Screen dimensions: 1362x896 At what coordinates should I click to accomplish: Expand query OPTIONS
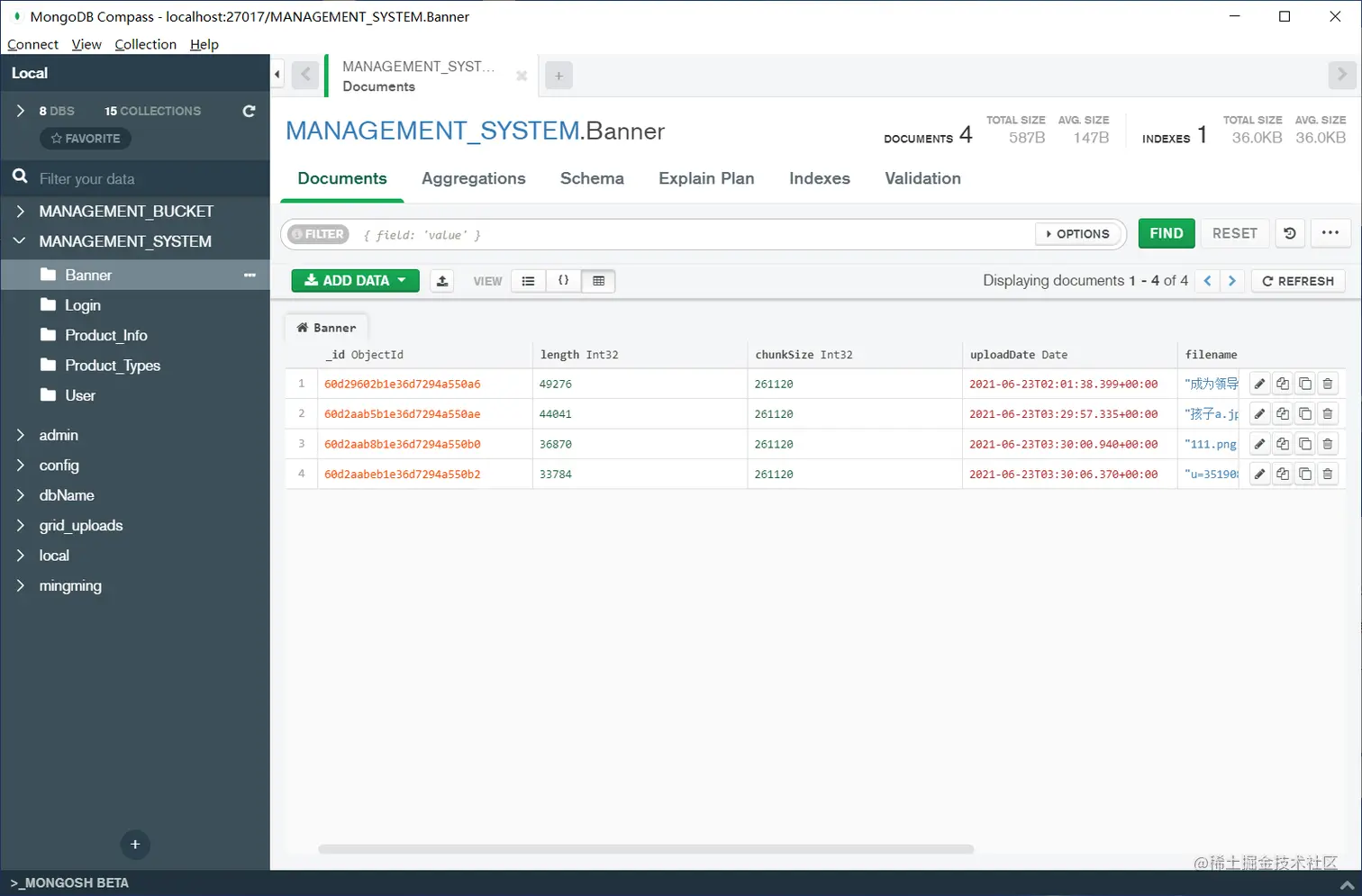1078,234
